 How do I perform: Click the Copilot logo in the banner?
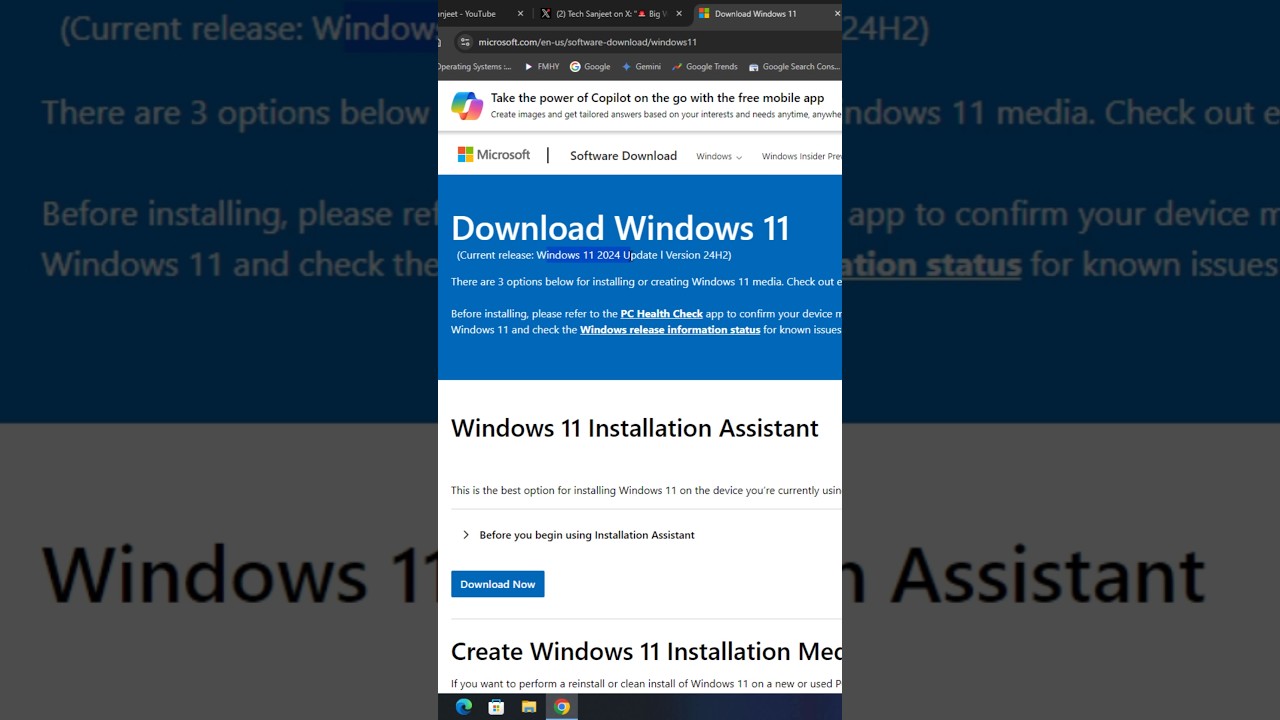tap(467, 105)
